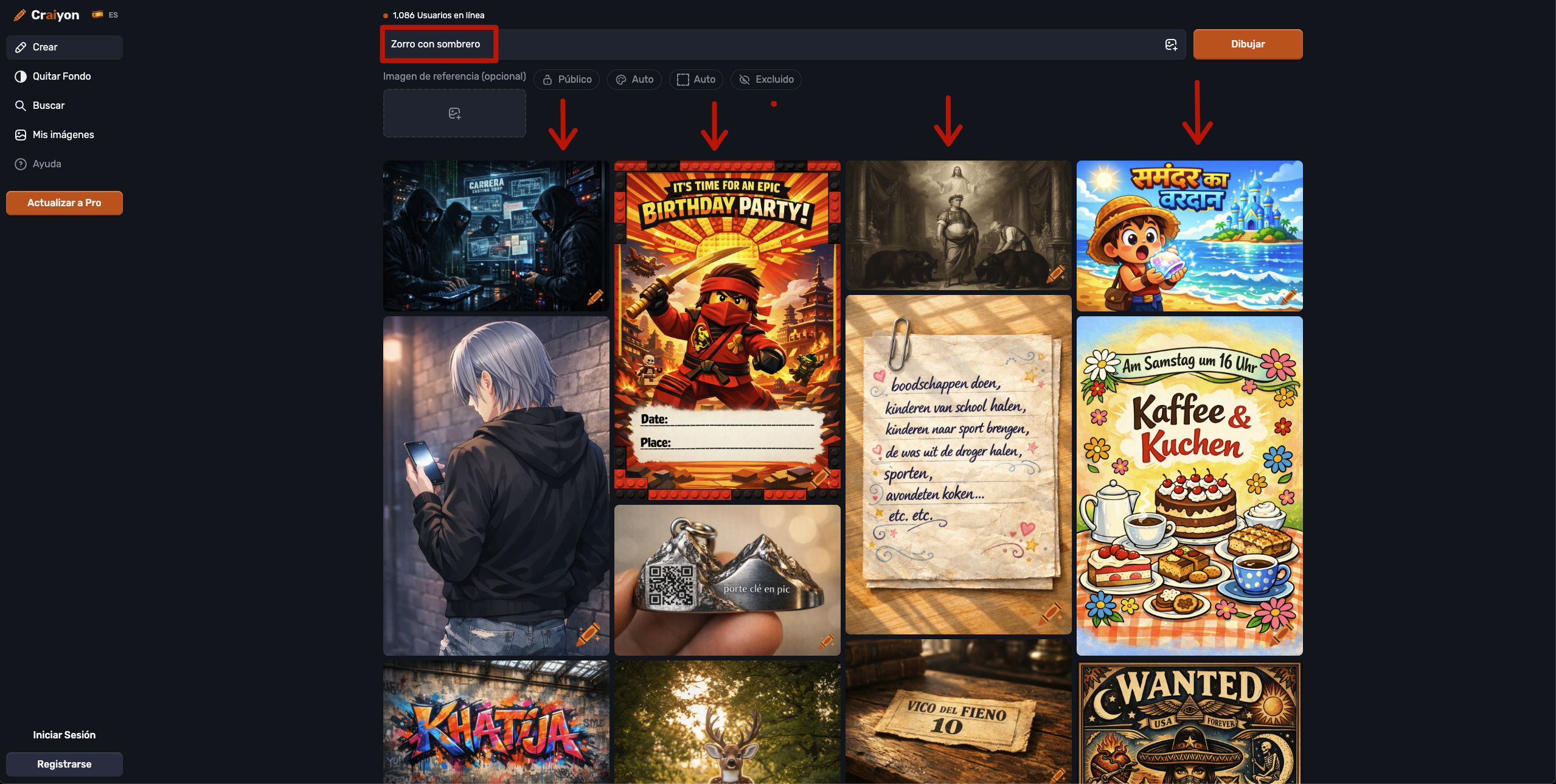Click remix pencil icon on Roman emperor engraving
This screenshot has width=1556, height=784.
click(1055, 274)
